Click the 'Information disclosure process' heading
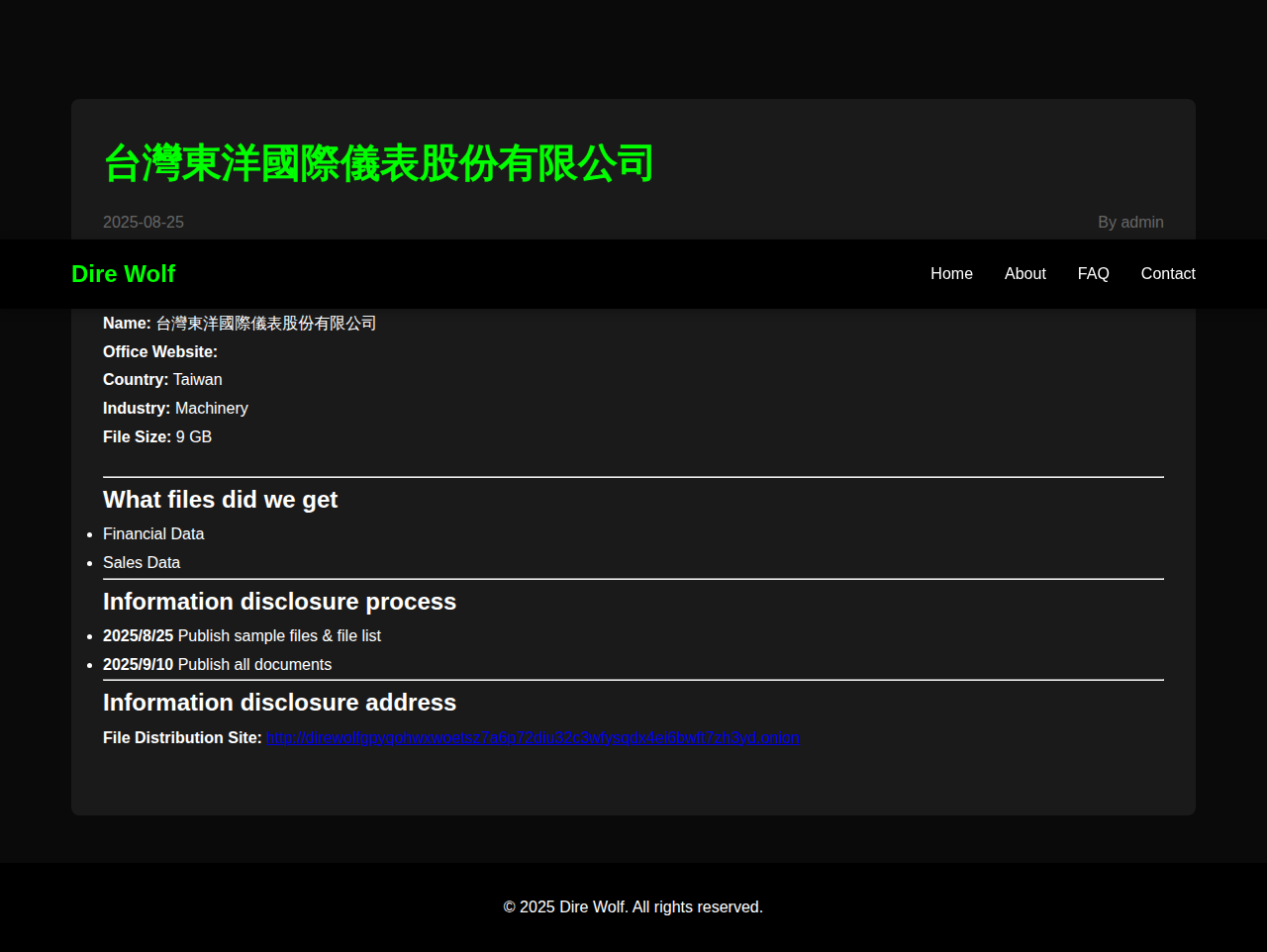The width and height of the screenshot is (1267, 952). point(279,602)
